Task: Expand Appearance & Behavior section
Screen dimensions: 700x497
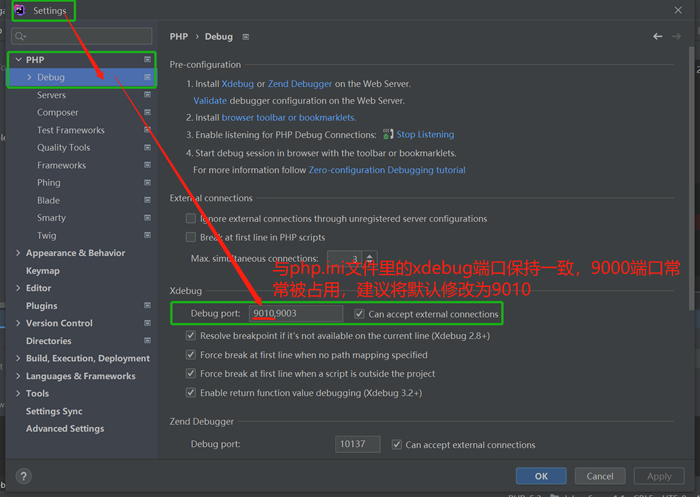Action: 18,253
